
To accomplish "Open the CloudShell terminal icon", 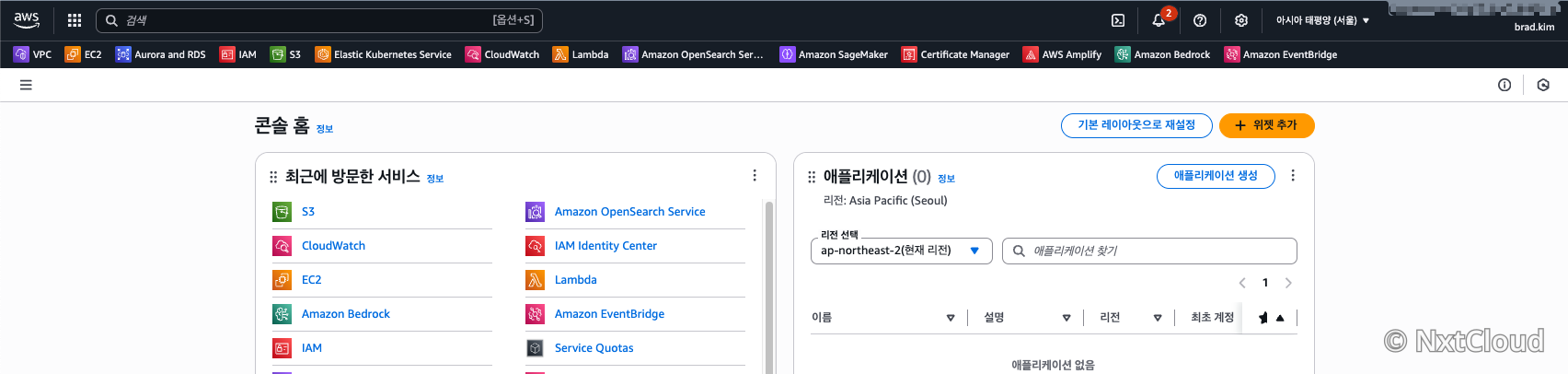I will [x=1118, y=19].
